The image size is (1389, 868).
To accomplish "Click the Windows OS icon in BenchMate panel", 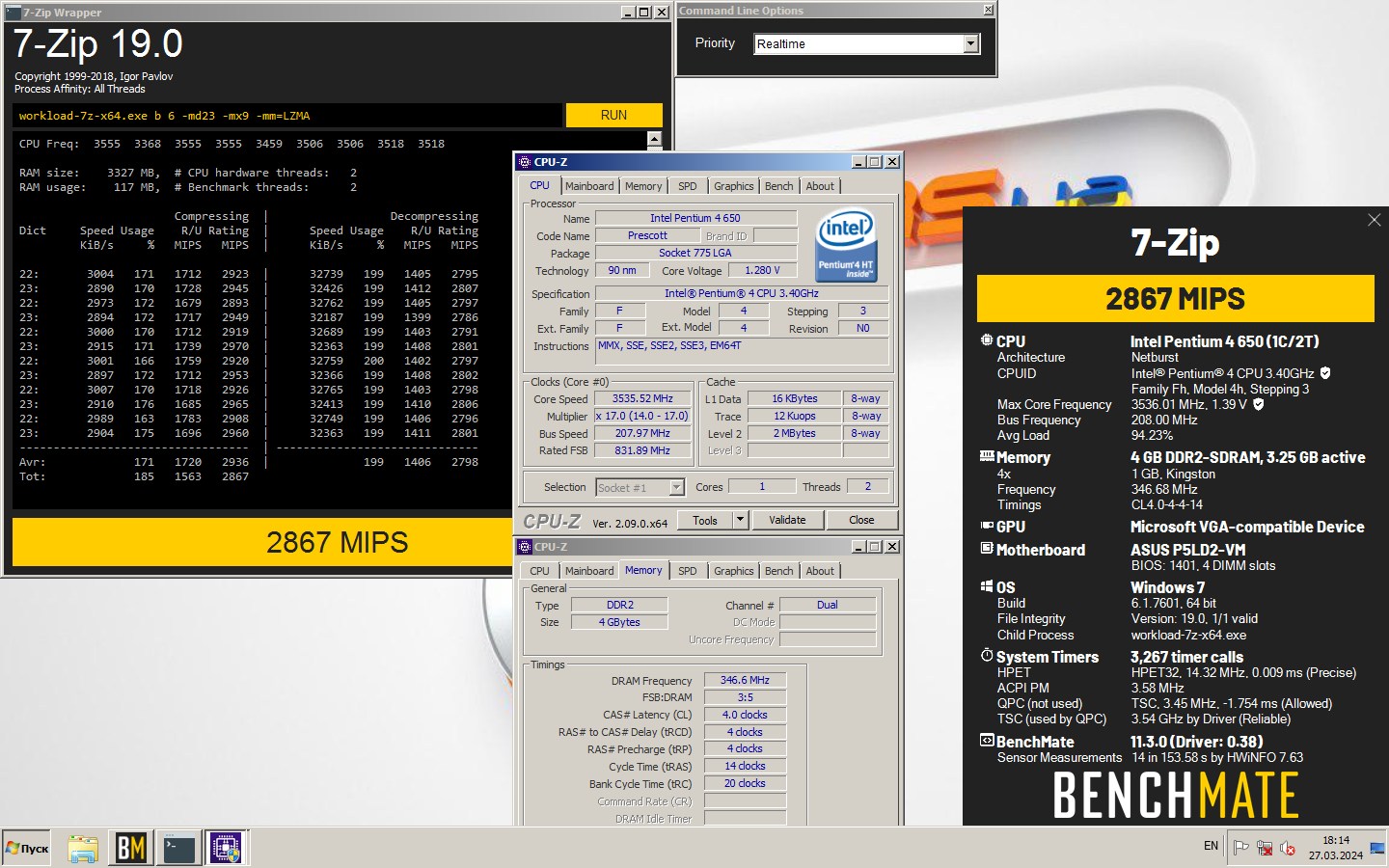I will click(x=987, y=585).
